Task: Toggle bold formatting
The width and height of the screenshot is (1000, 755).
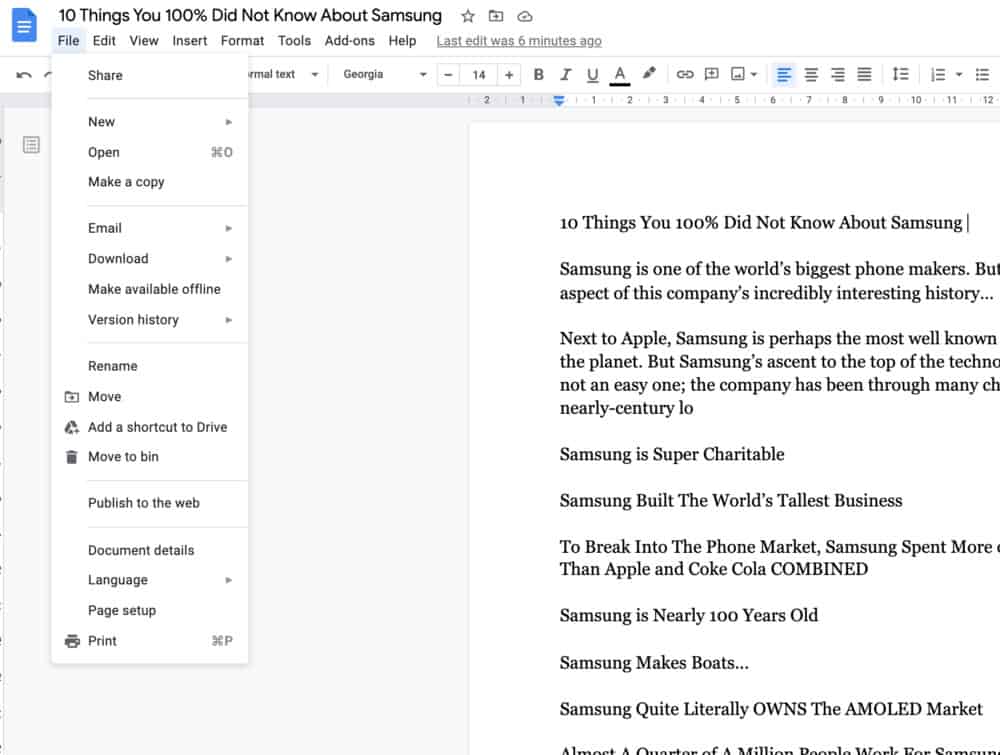Action: [538, 75]
